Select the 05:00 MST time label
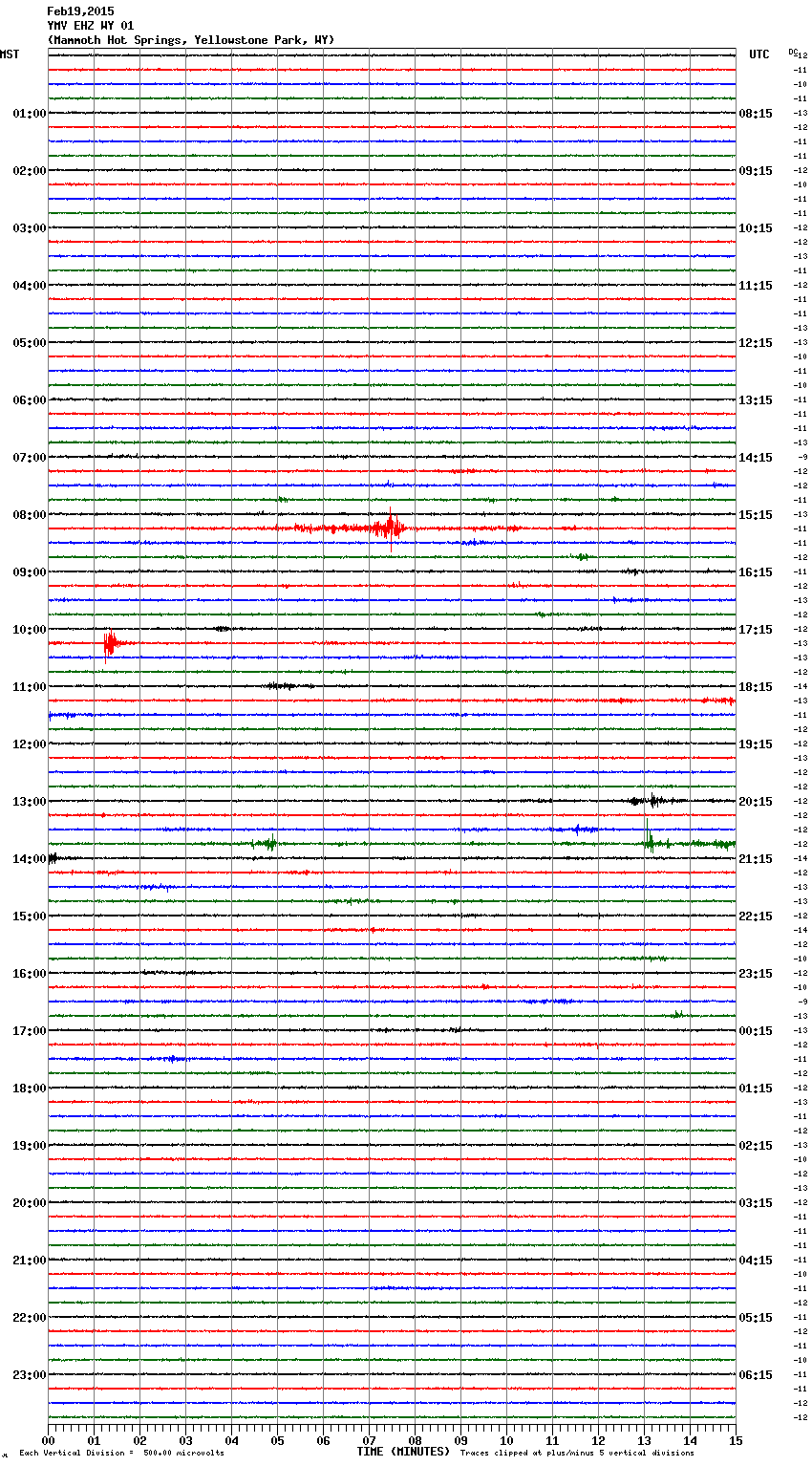Image resolution: width=812 pixels, height=1466 pixels. (x=30, y=343)
